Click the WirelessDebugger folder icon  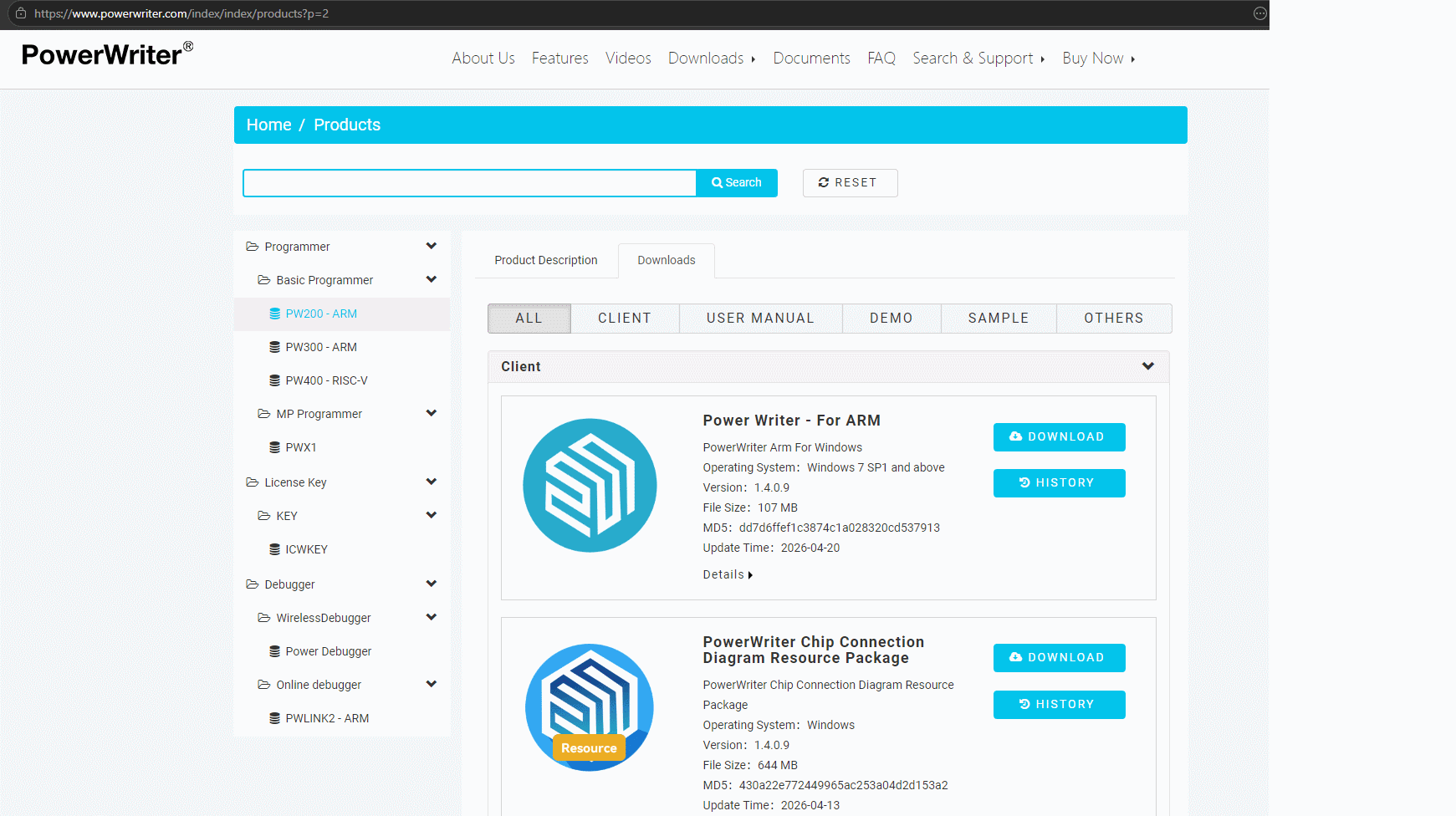point(263,618)
